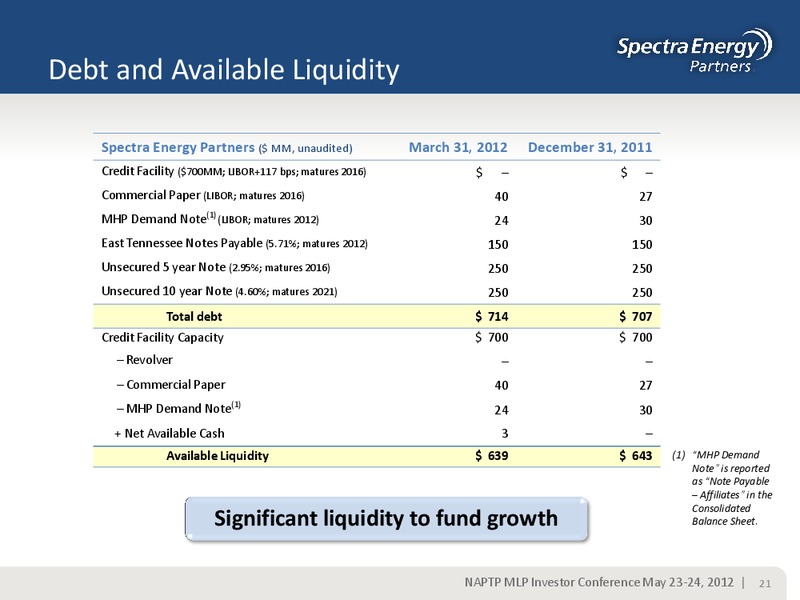The width and height of the screenshot is (800, 600).
Task: Click the 'March 31, 2012' column header
Action: 458,147
